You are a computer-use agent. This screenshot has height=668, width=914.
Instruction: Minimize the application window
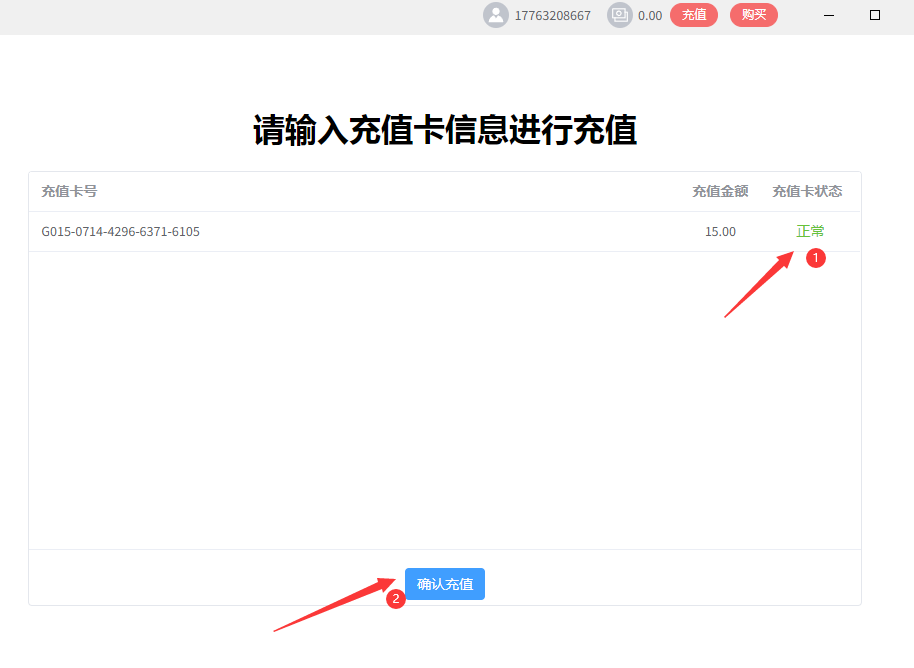click(829, 15)
